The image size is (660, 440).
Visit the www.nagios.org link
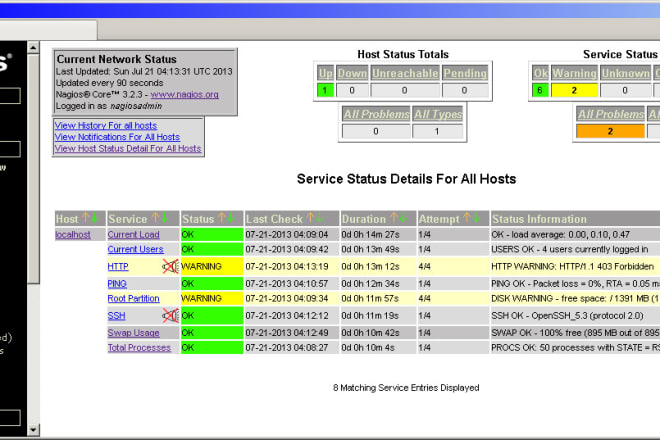(184, 94)
